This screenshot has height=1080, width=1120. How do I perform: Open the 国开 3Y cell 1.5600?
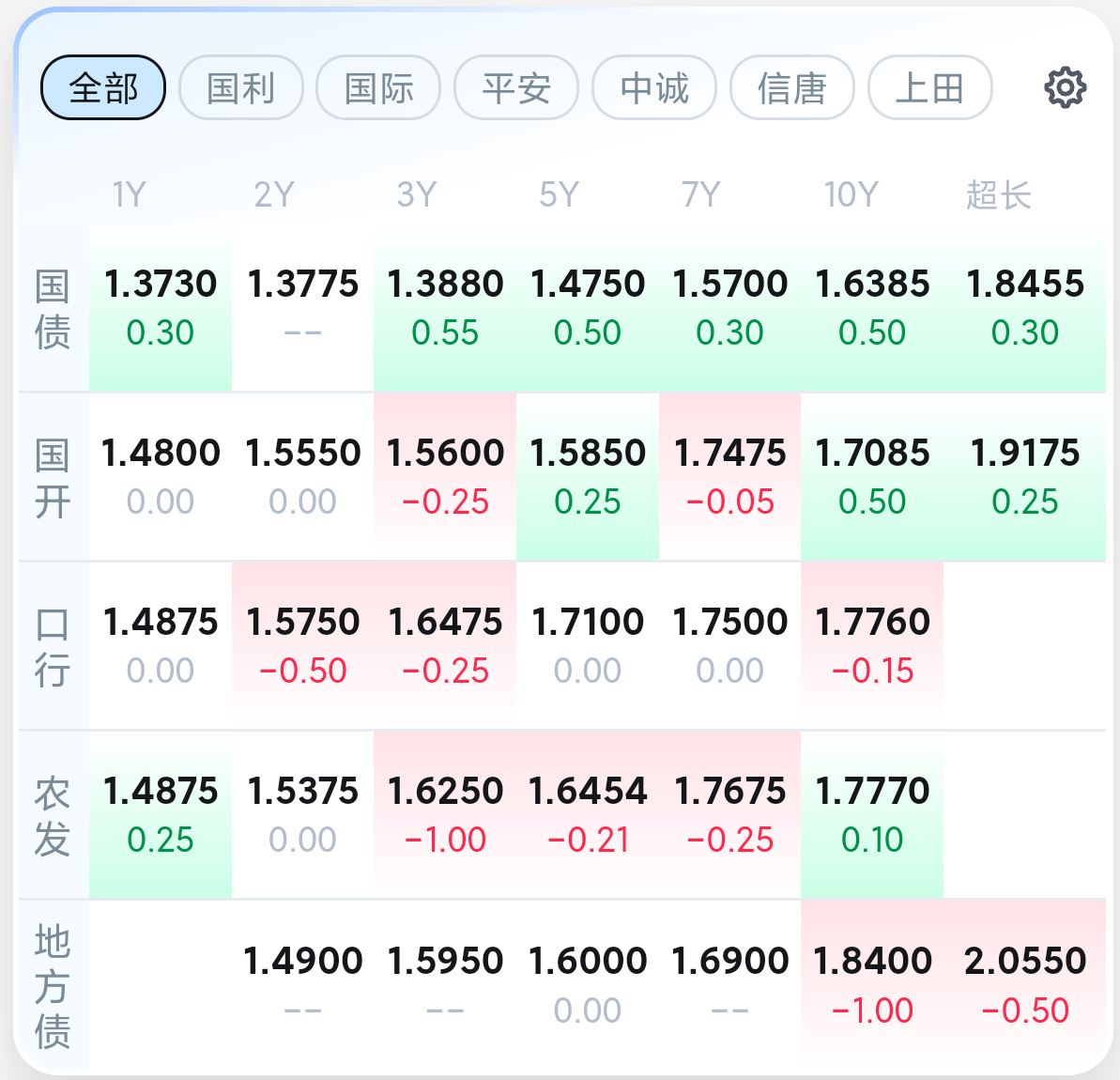tap(445, 477)
